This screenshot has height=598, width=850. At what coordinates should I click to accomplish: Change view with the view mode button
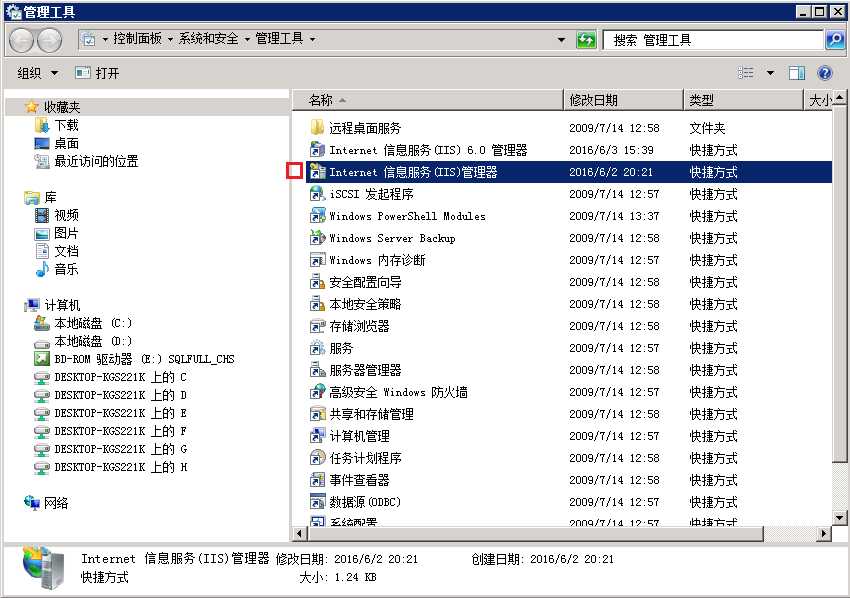746,73
